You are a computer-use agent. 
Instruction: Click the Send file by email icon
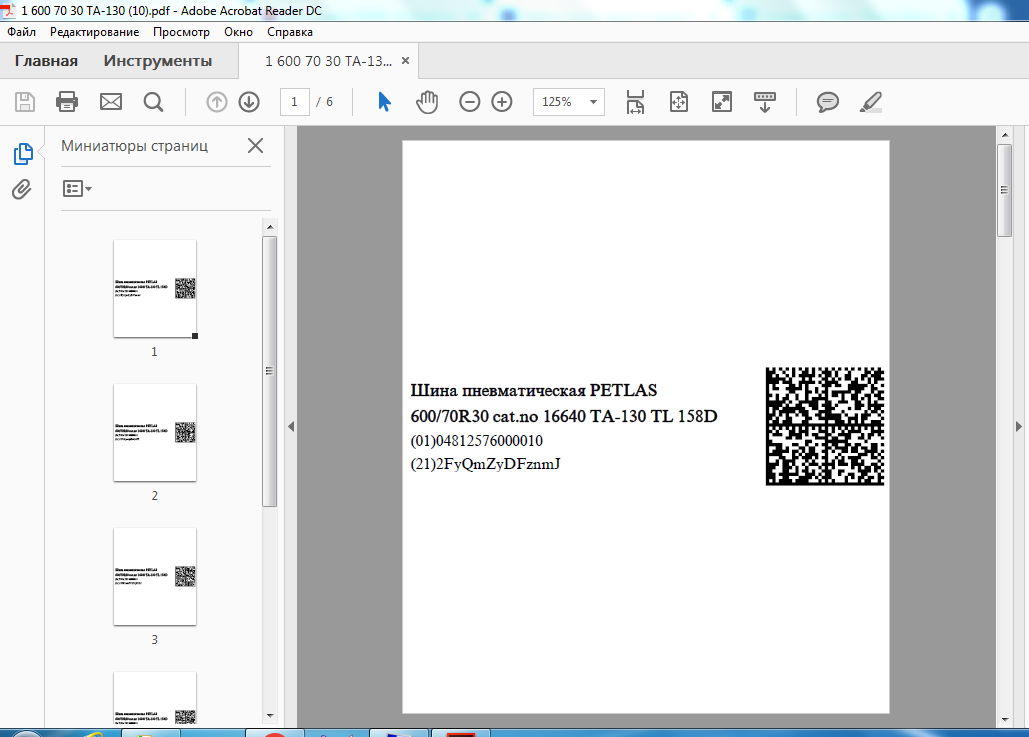pyautogui.click(x=110, y=102)
